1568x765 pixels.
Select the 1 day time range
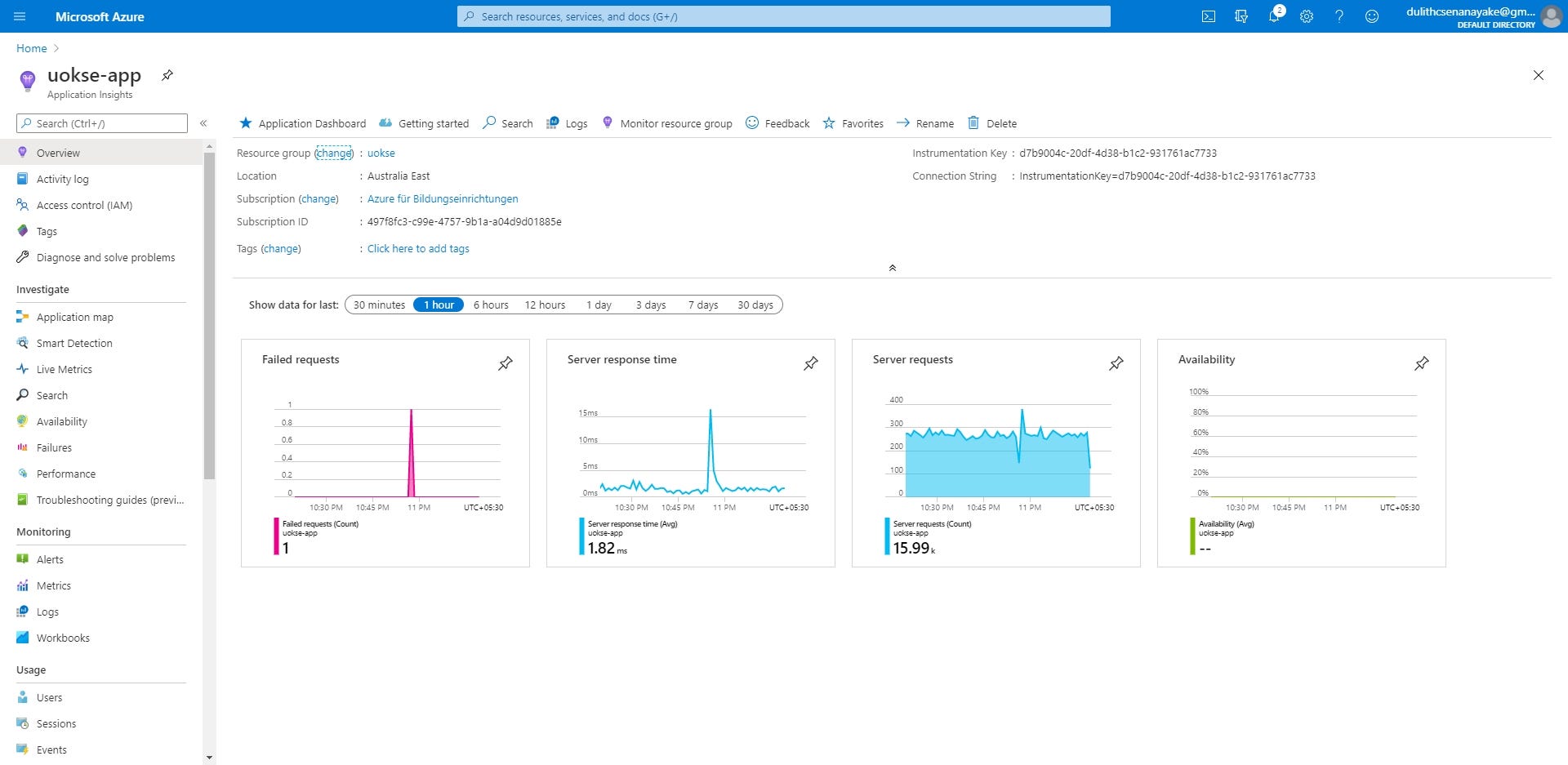(x=599, y=305)
